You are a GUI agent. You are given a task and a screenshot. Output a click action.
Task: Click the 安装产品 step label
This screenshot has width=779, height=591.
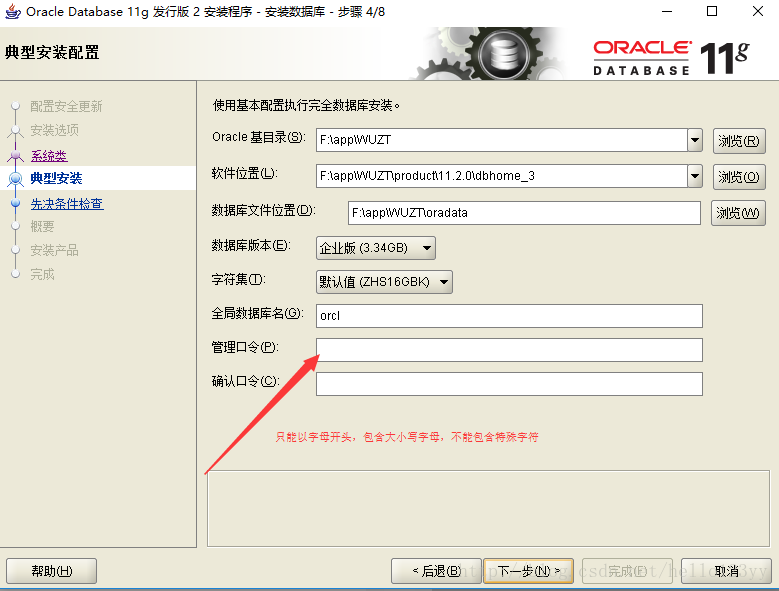[x=55, y=250]
